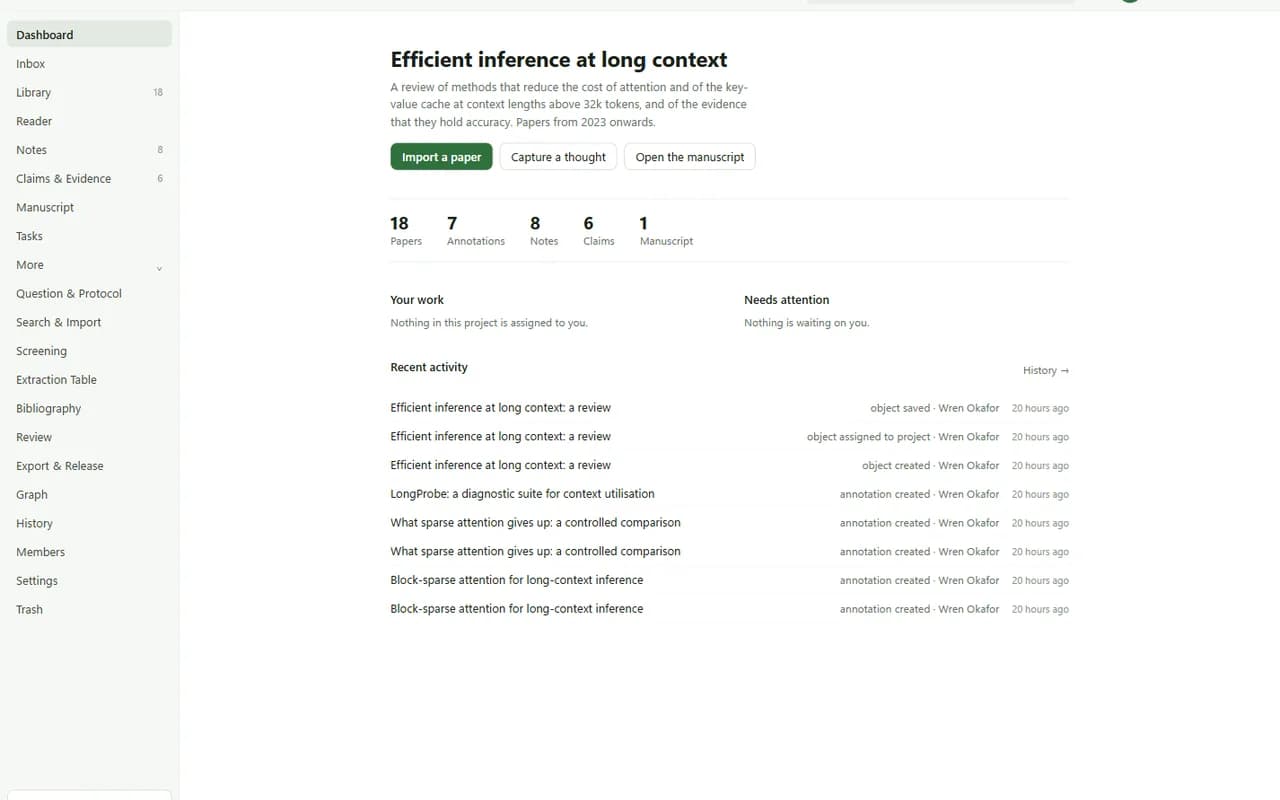Open the activity row marked object saved
The width and height of the screenshot is (1280, 800).
tap(729, 408)
